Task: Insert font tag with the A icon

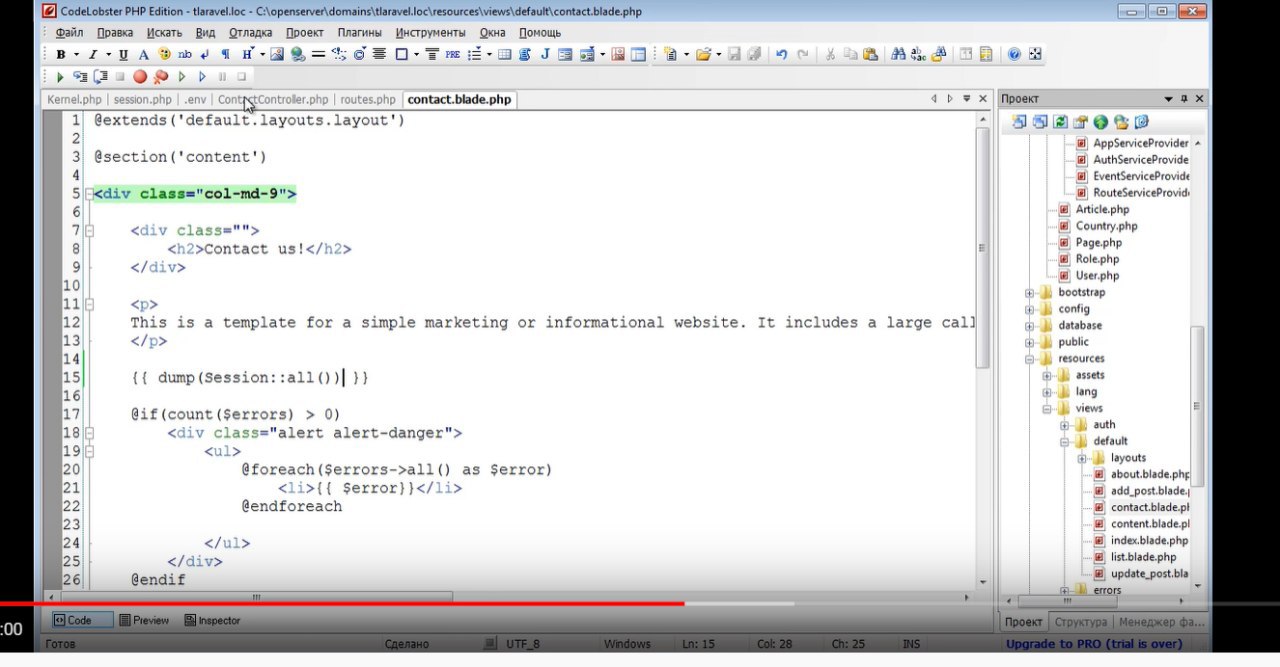Action: coord(144,55)
